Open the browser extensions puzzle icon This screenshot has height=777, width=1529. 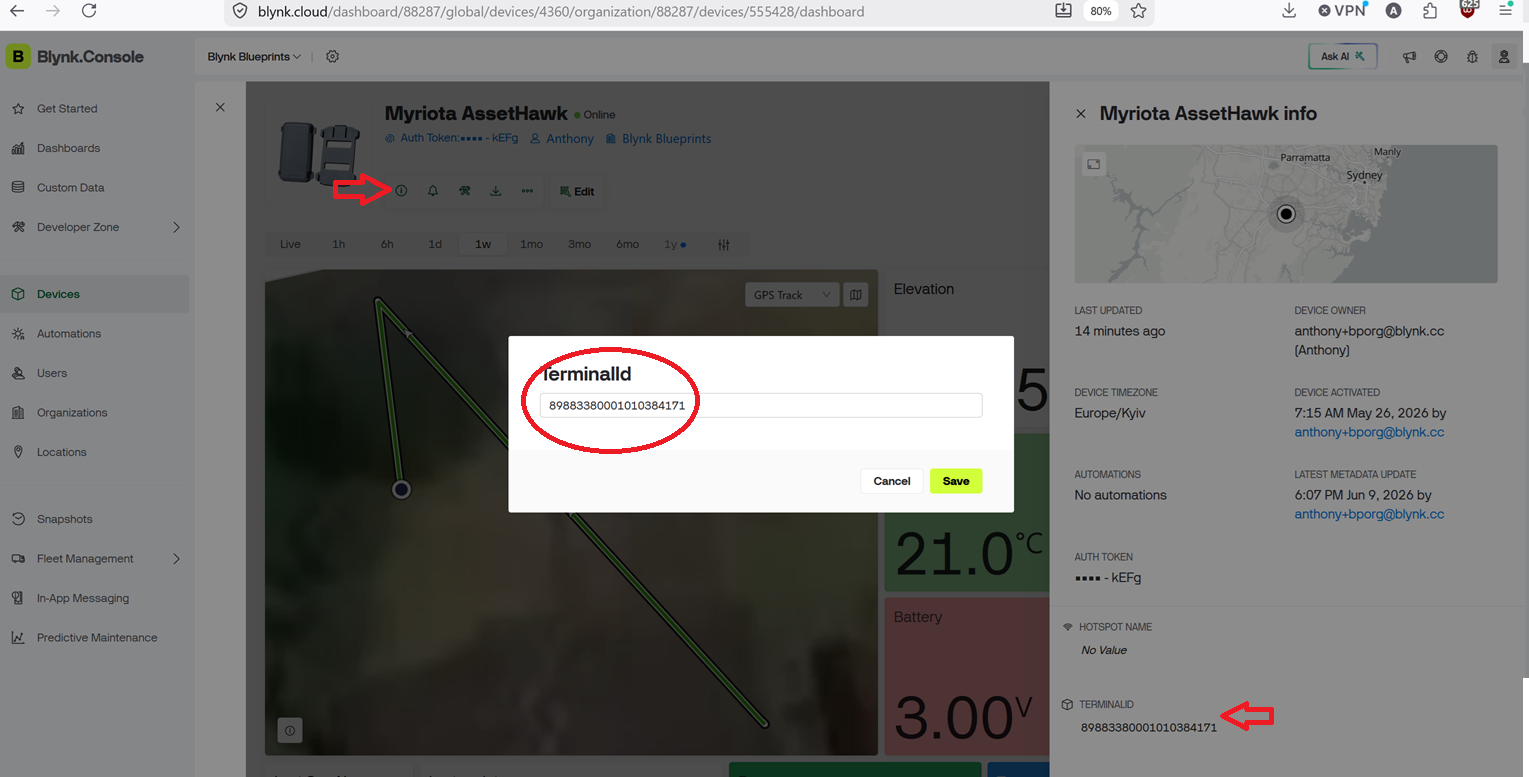1430,11
